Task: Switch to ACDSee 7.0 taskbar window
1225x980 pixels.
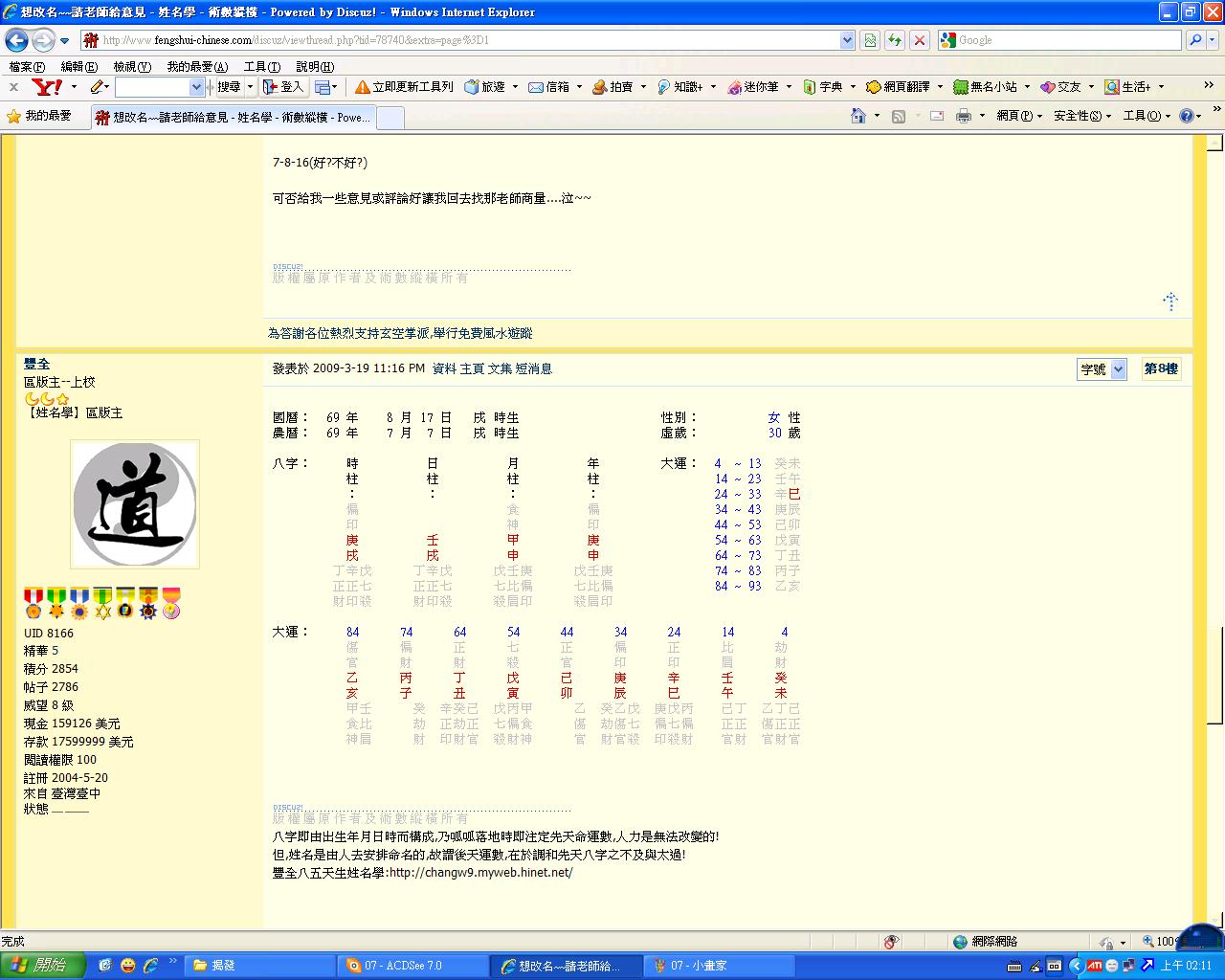Action: pyautogui.click(x=412, y=966)
